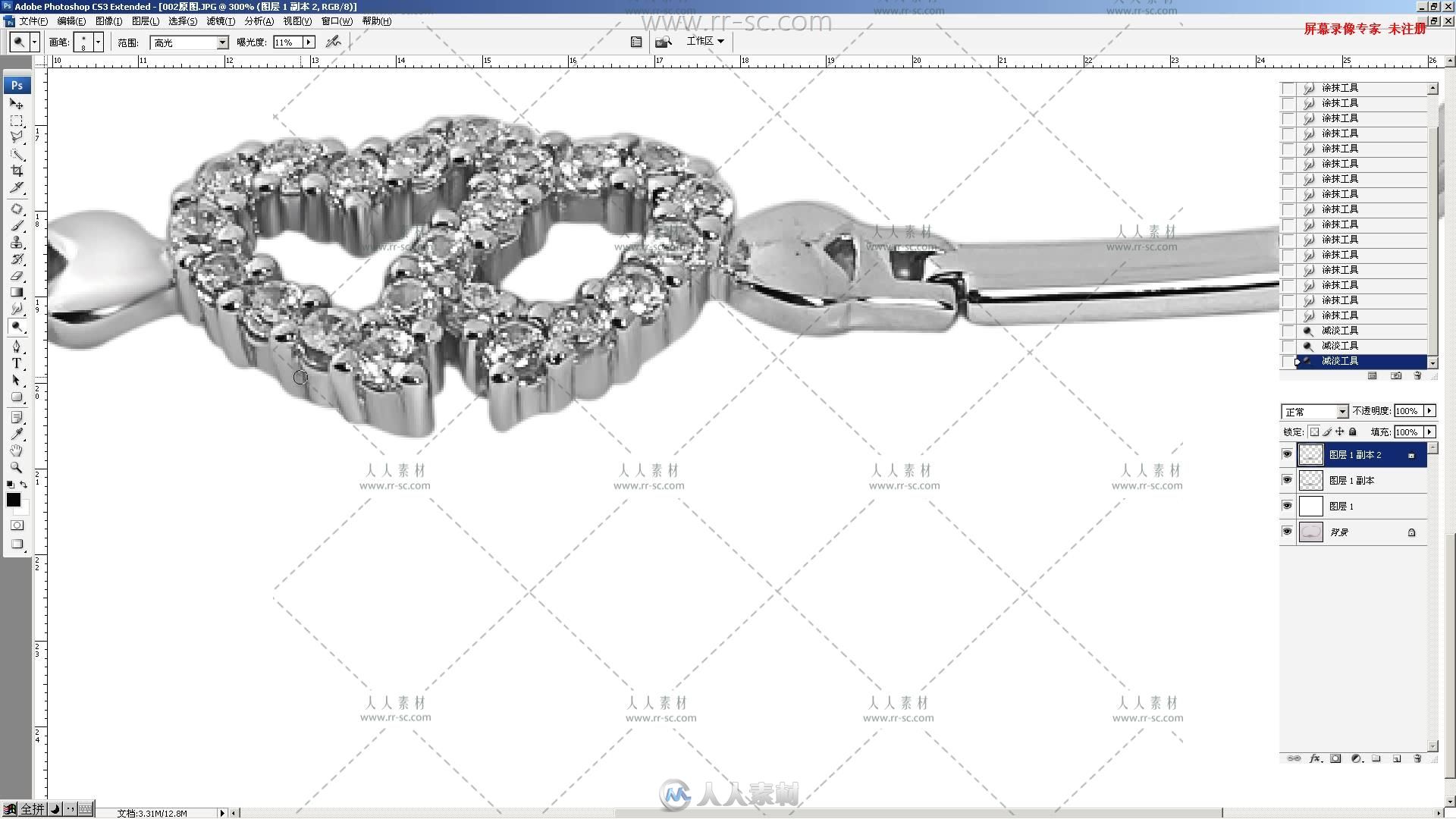1456x819 pixels.
Task: Lock image pixels with brush icon
Action: click(1327, 432)
